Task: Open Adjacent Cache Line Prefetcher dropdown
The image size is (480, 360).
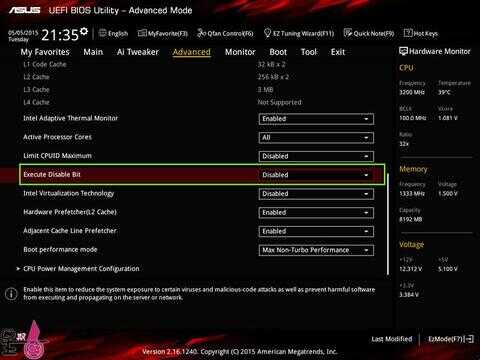Action: click(x=316, y=231)
